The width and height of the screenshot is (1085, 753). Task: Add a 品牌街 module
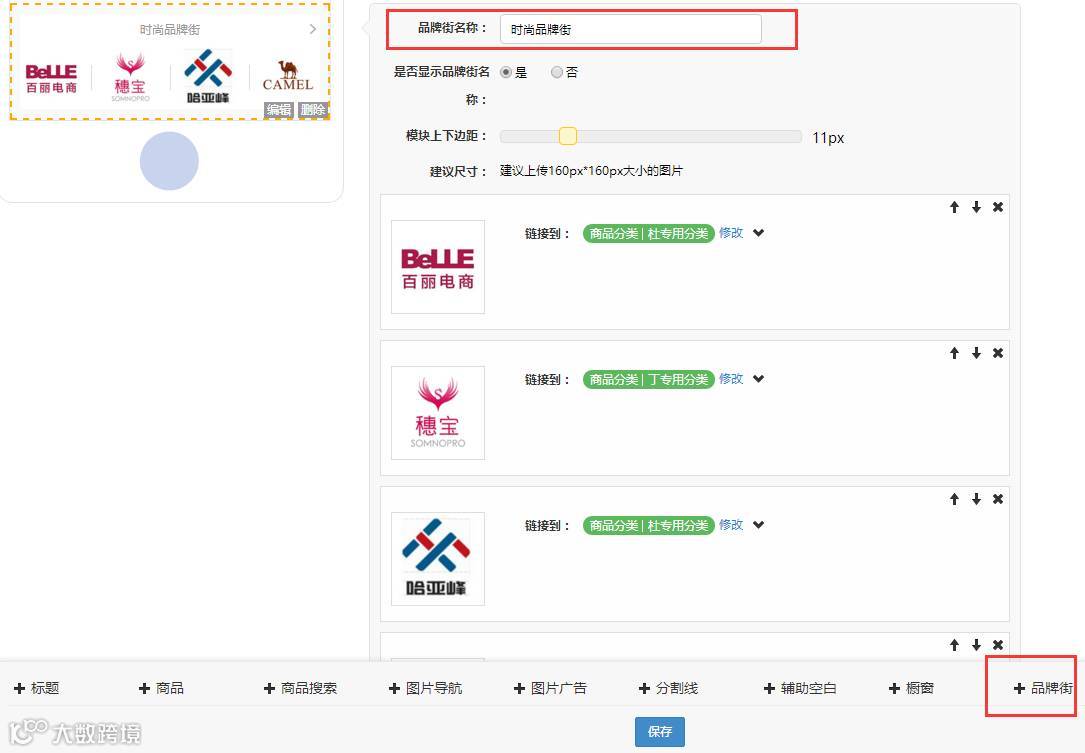tap(1043, 689)
